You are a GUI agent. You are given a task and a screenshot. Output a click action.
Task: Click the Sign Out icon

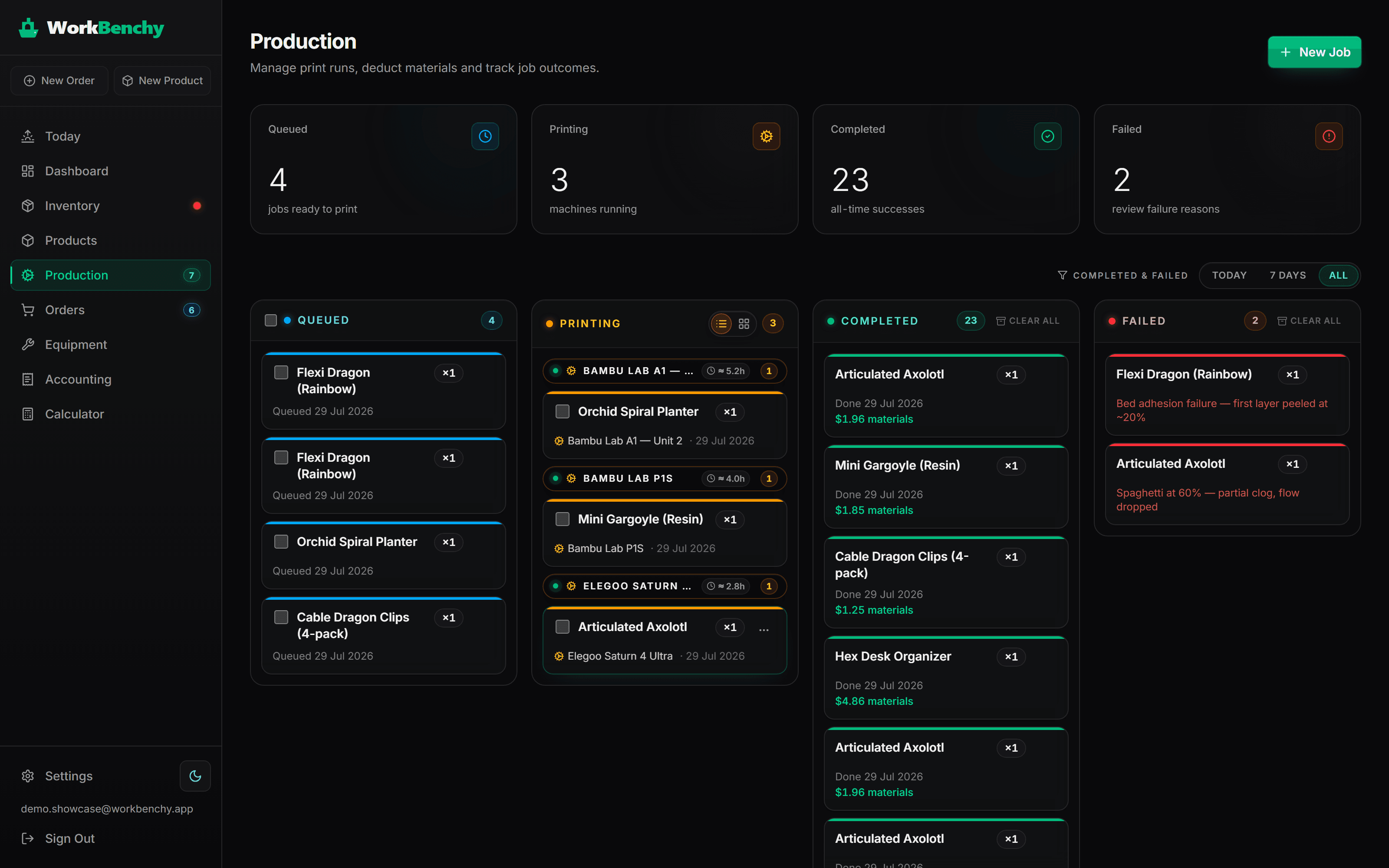[27, 839]
